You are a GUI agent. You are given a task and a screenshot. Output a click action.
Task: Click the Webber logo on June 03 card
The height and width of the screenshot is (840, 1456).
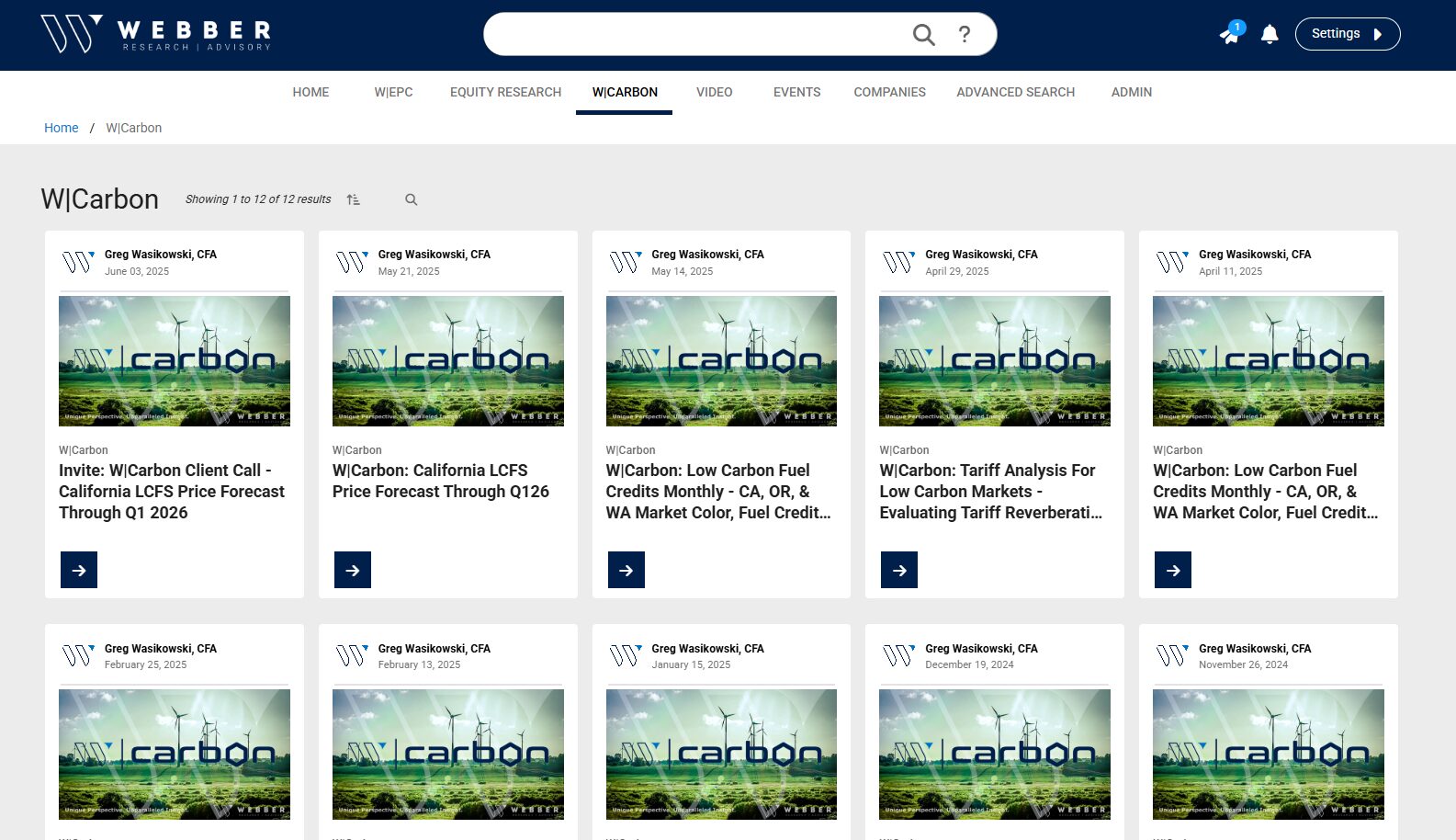(x=78, y=263)
